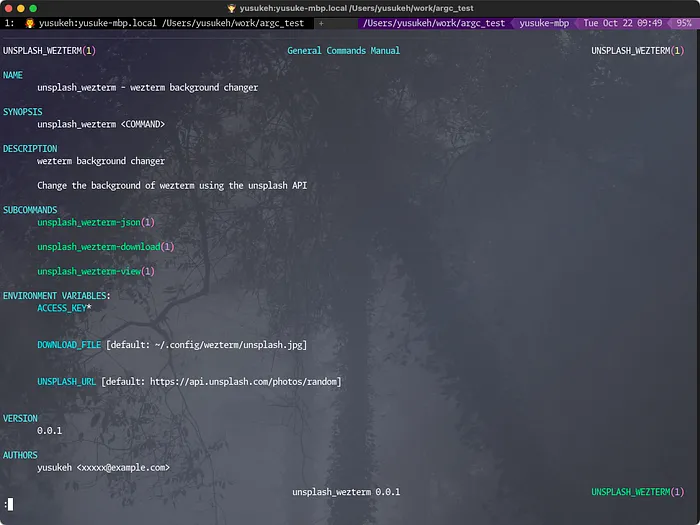Click the DOWNLOAD_FILE variable name
This screenshot has width=700, height=525.
click(x=69, y=345)
